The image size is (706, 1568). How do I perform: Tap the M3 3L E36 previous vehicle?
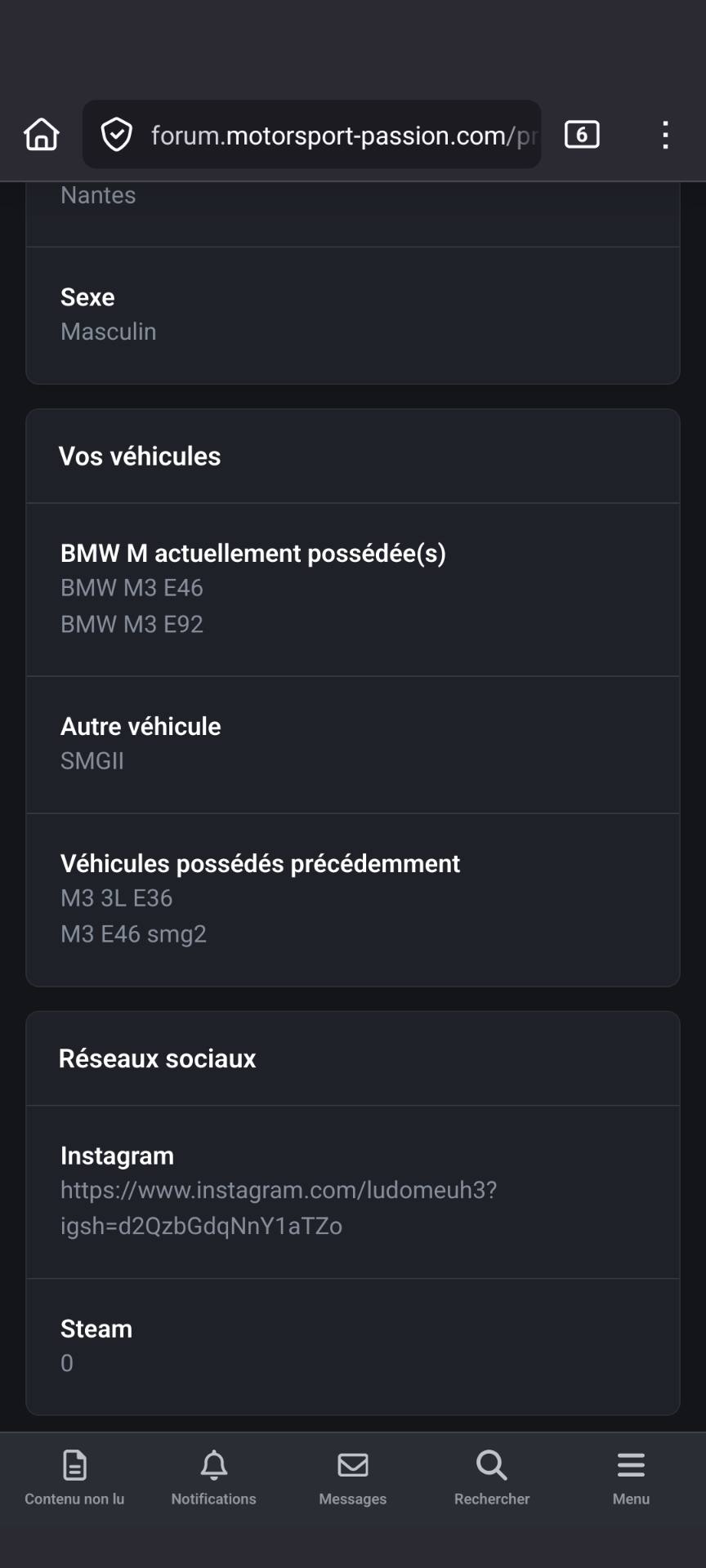[x=117, y=898]
